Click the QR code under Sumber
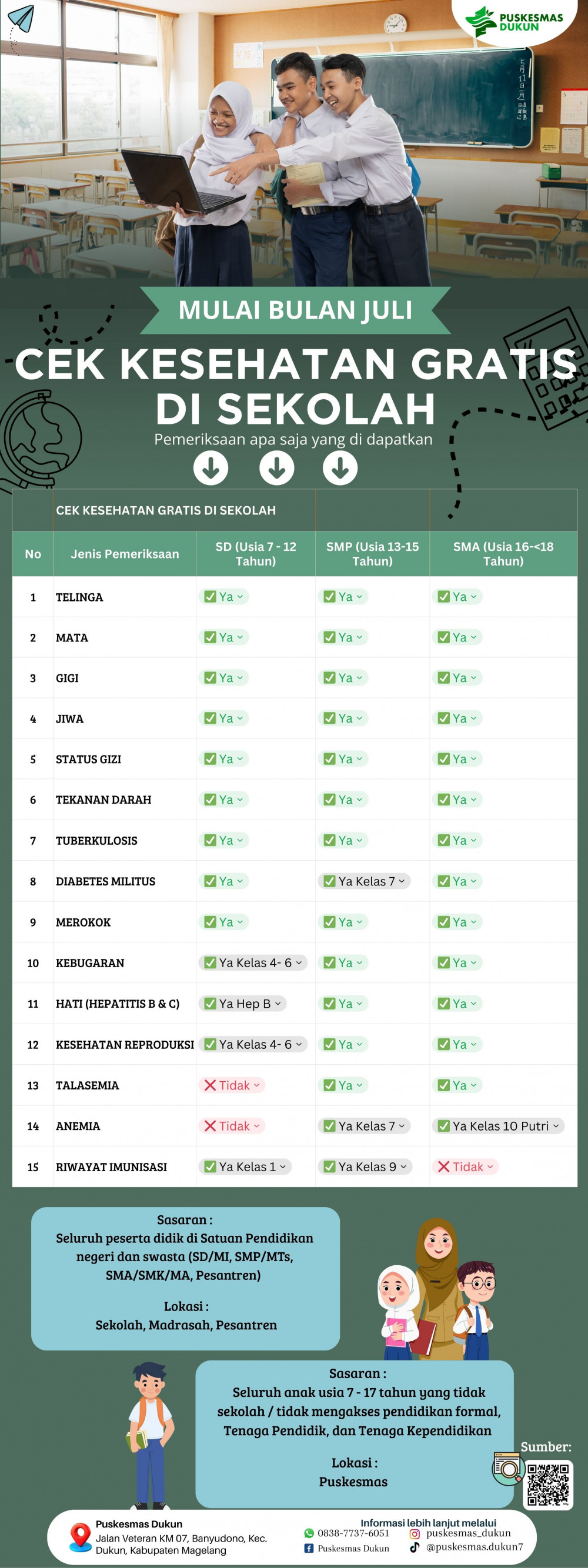Screen dimensions: 588x1568 548,1485
